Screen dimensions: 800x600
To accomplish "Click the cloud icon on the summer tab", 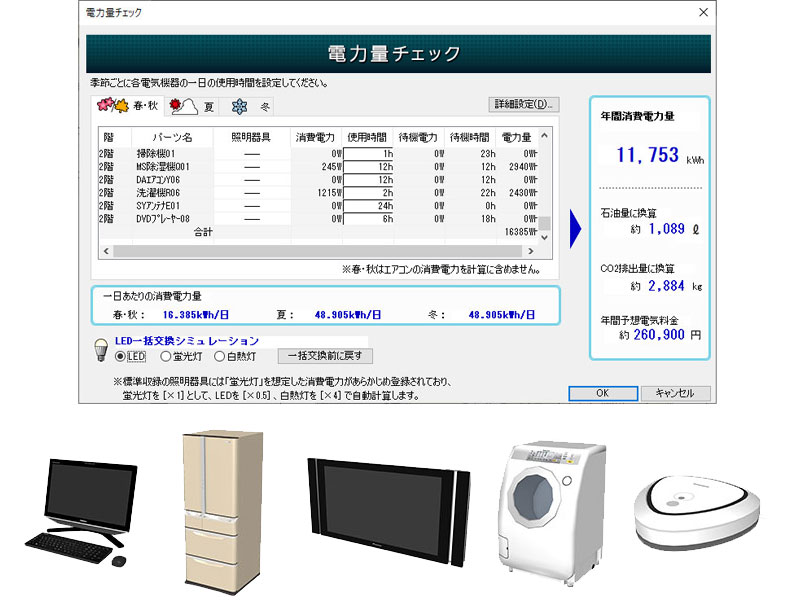I will click(x=184, y=105).
